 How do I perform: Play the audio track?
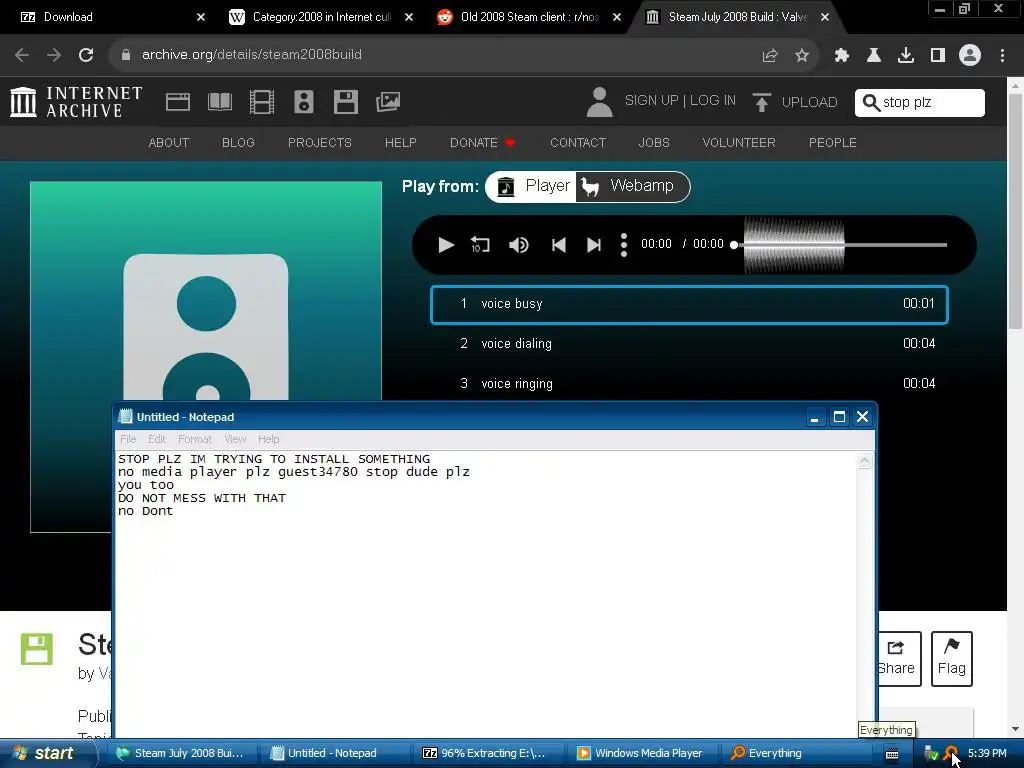(x=445, y=245)
